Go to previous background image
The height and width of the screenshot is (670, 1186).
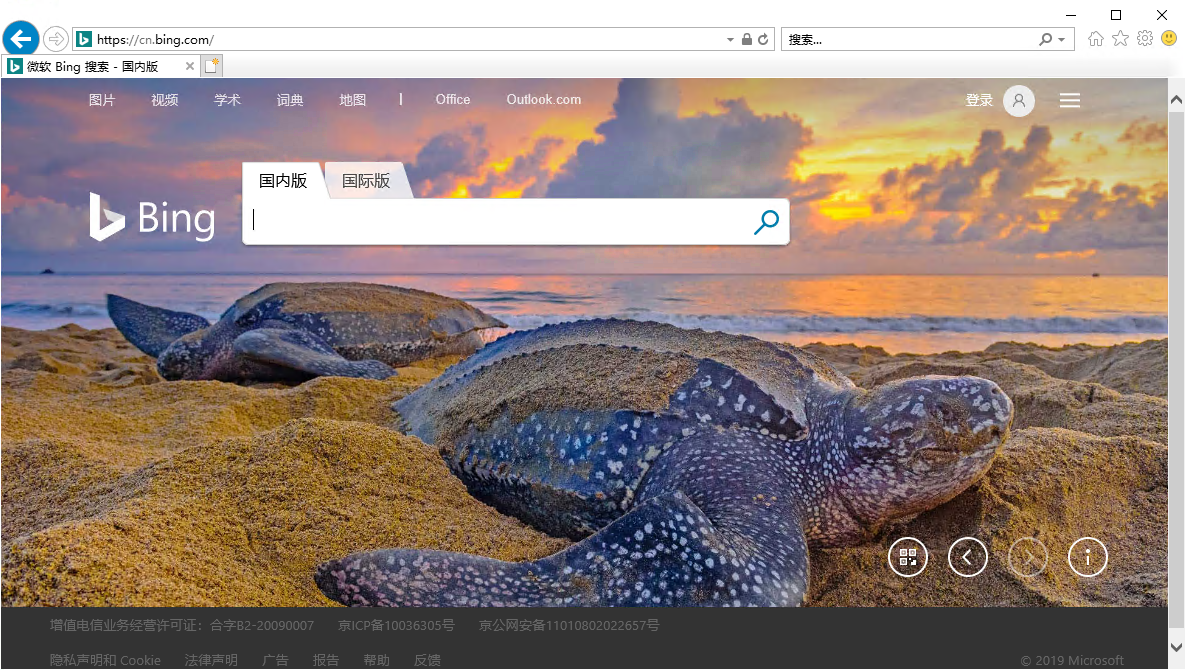pyautogui.click(x=967, y=557)
